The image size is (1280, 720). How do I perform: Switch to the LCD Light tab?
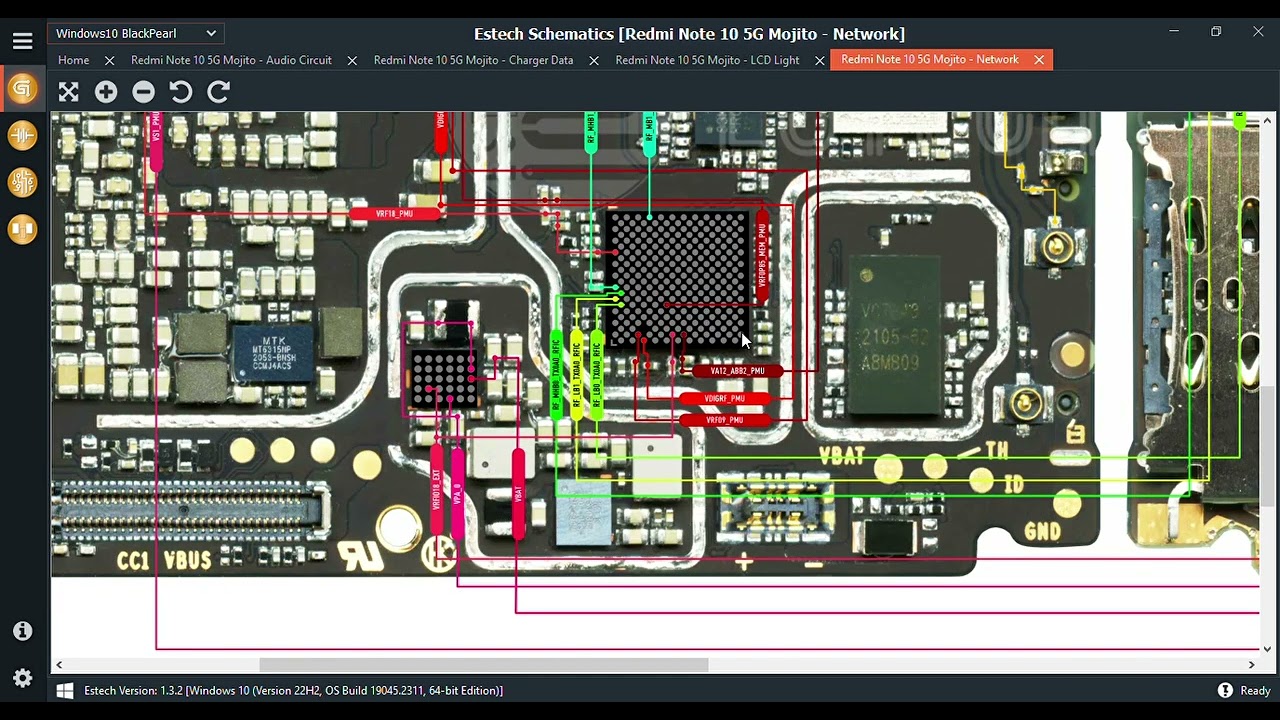click(707, 60)
